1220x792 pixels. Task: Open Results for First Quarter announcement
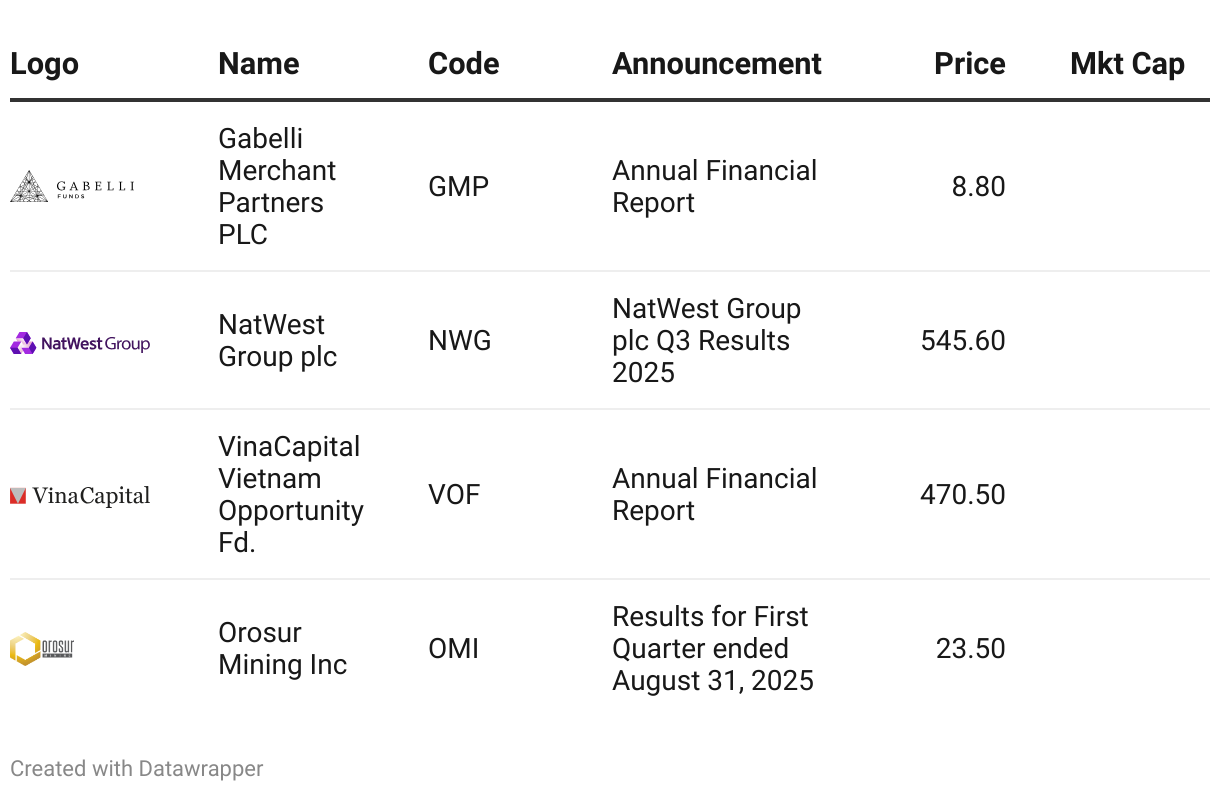click(712, 648)
